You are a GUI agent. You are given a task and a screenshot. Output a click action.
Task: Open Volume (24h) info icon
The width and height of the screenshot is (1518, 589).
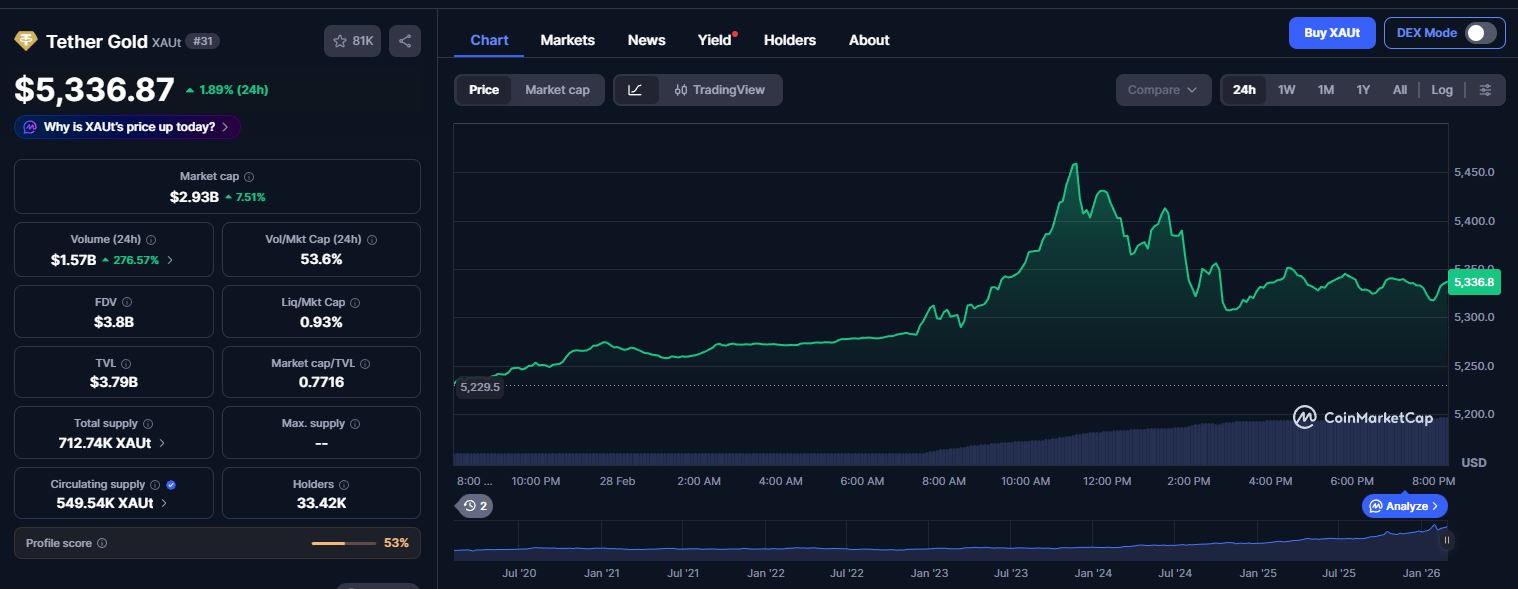click(151, 240)
